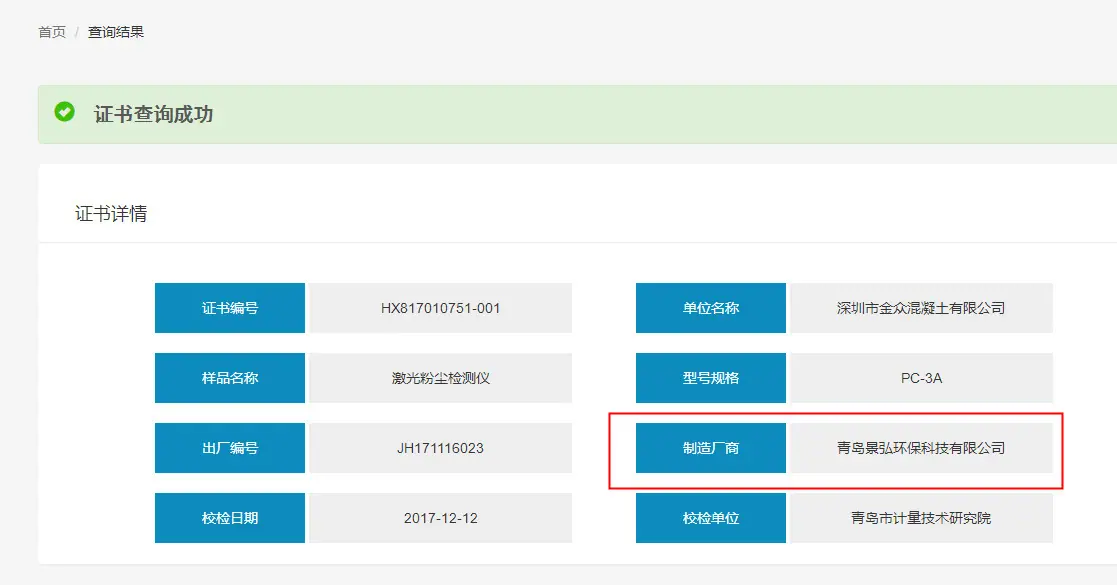This screenshot has width=1117, height=585.
Task: Select factory number JH171116023 value
Action: click(440, 448)
